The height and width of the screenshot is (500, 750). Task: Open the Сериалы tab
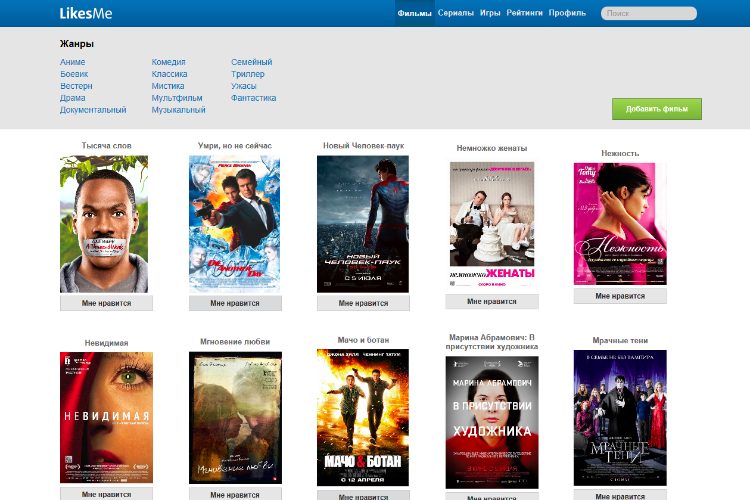(455, 13)
